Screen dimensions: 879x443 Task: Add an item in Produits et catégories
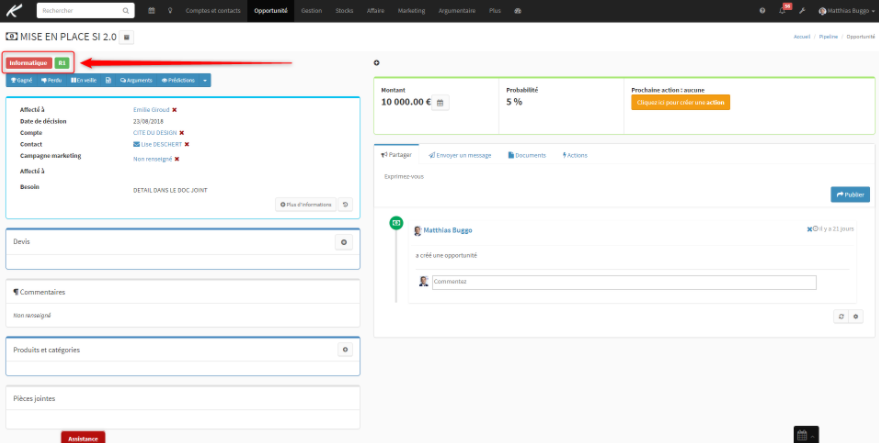point(345,350)
